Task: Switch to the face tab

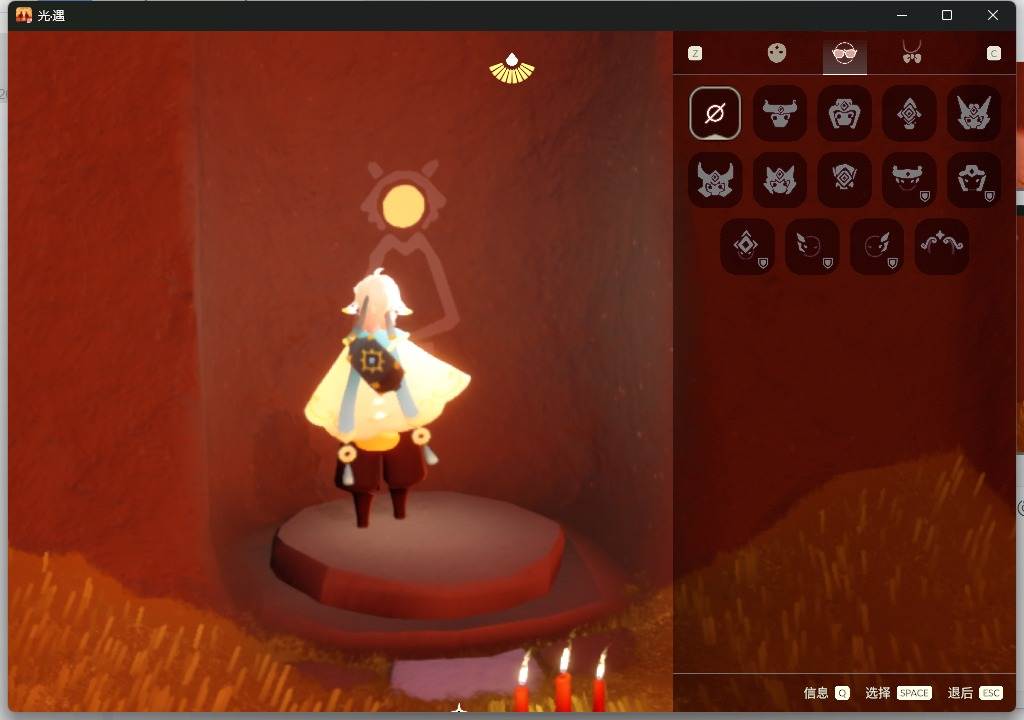Action: [776, 53]
